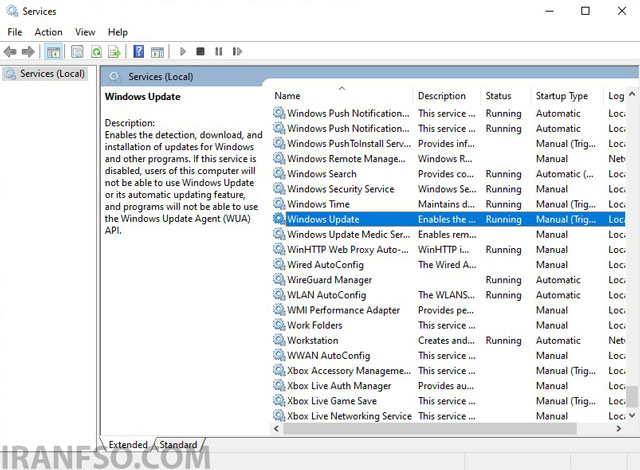Open the File menu
The height and width of the screenshot is (470, 640).
click(x=15, y=32)
